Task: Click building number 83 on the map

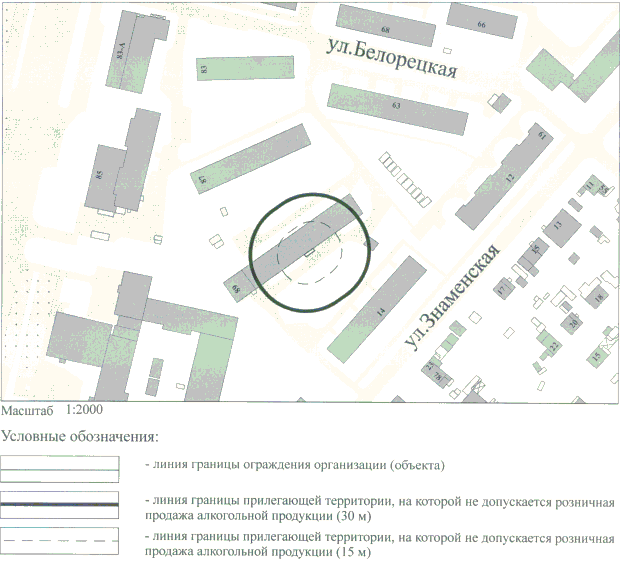Action: pyautogui.click(x=204, y=69)
